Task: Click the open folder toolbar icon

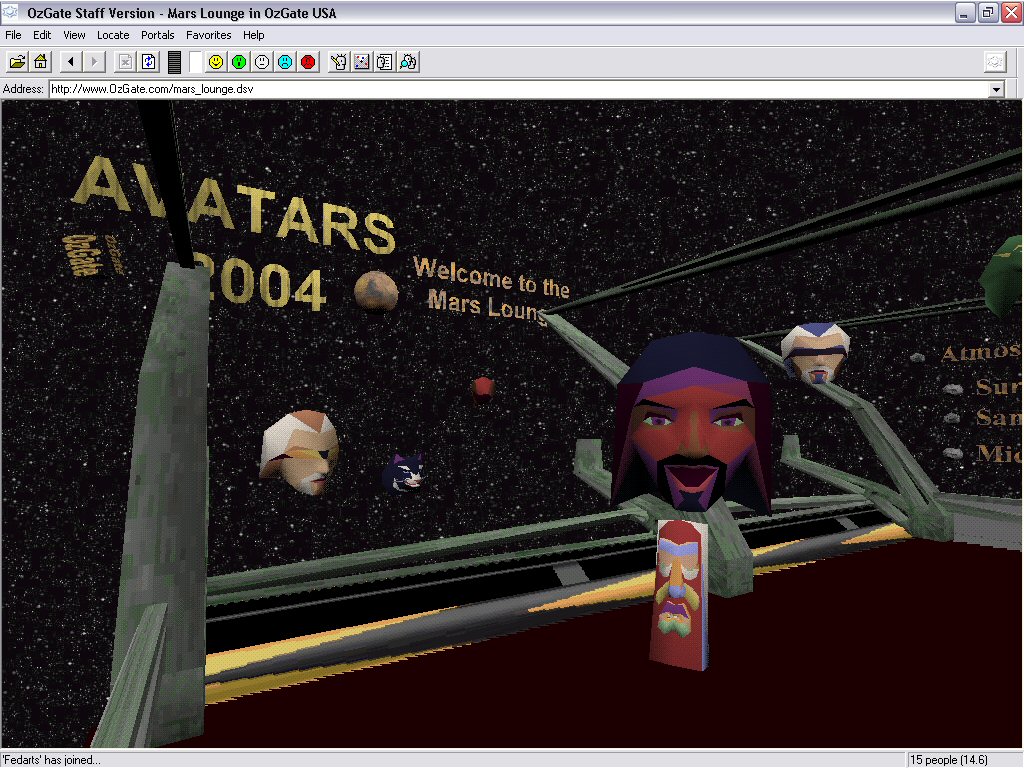Action: tap(17, 62)
